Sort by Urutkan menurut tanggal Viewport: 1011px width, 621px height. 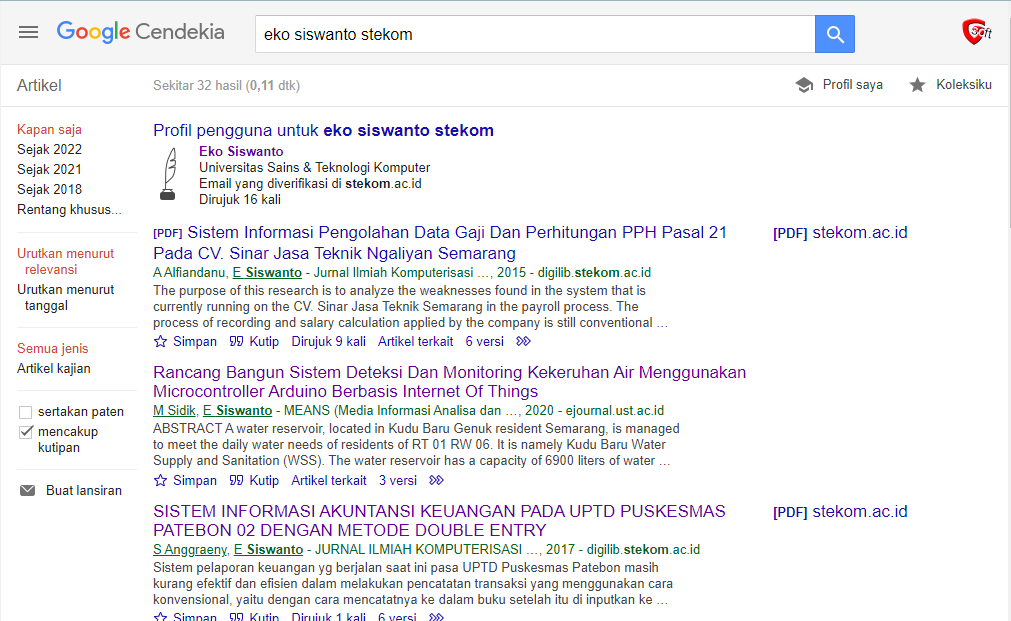click(x=65, y=297)
